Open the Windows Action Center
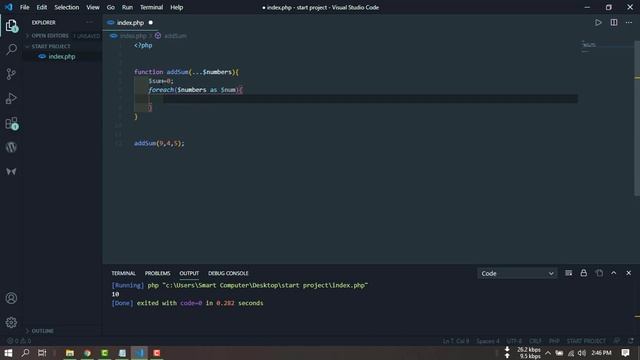Image resolution: width=640 pixels, height=360 pixels. point(625,353)
